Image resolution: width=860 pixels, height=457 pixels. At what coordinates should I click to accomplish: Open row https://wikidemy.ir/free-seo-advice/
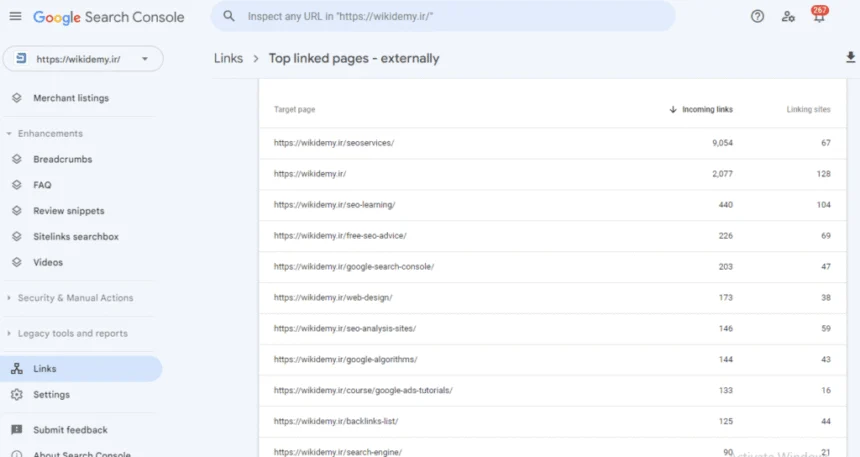(x=552, y=236)
